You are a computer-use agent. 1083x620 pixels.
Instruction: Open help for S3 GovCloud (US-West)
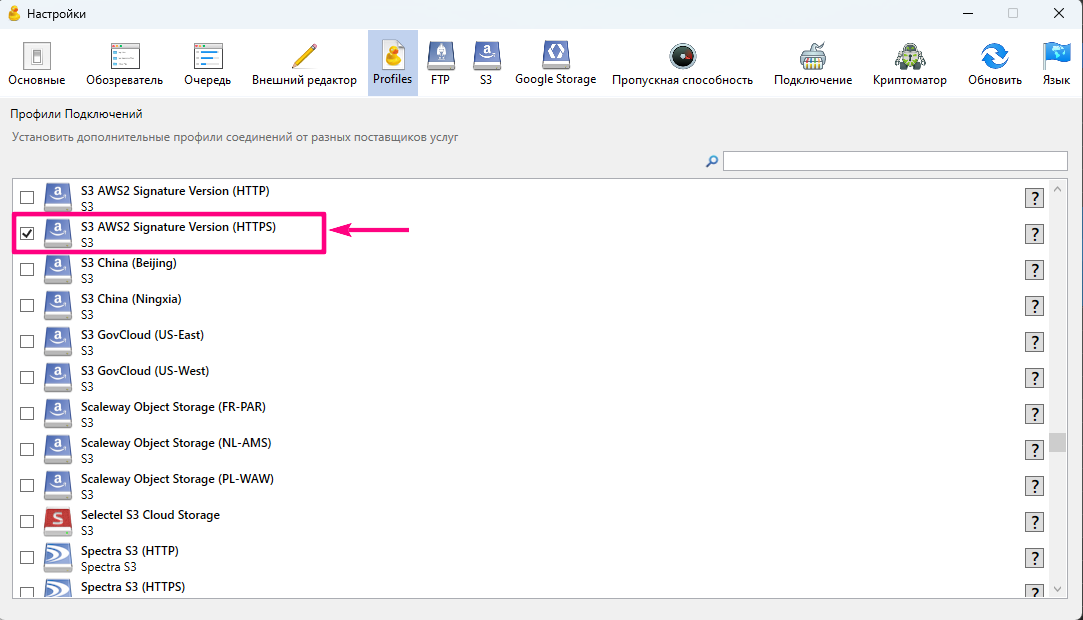point(1034,378)
